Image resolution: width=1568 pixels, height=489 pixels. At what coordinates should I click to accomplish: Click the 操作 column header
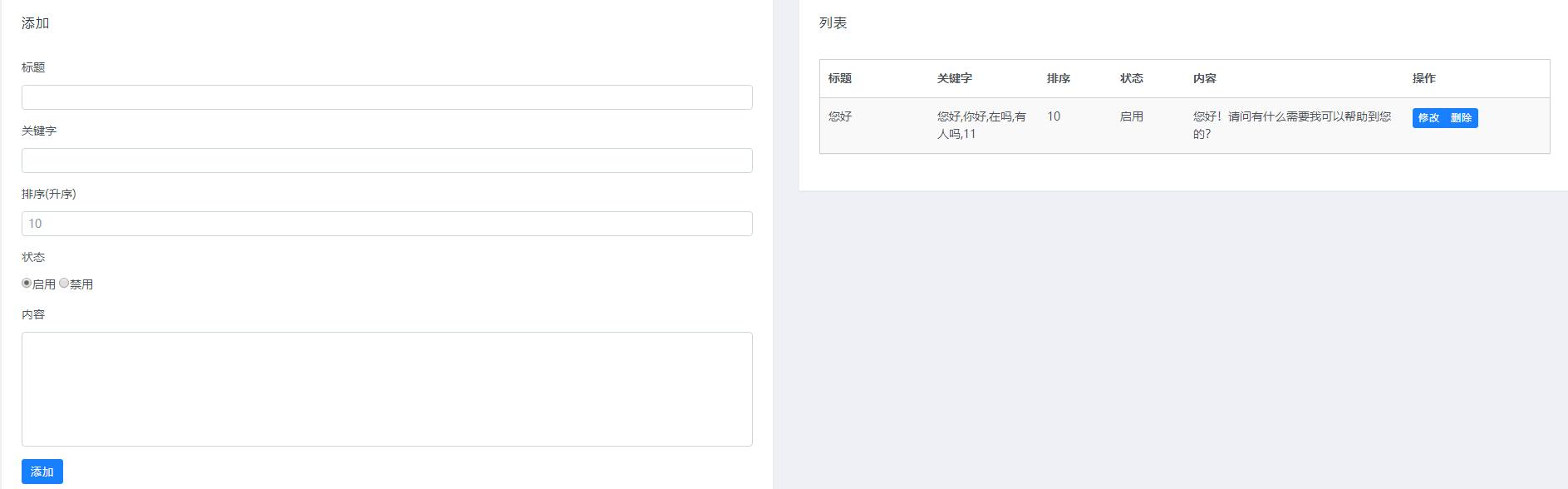point(1424,78)
